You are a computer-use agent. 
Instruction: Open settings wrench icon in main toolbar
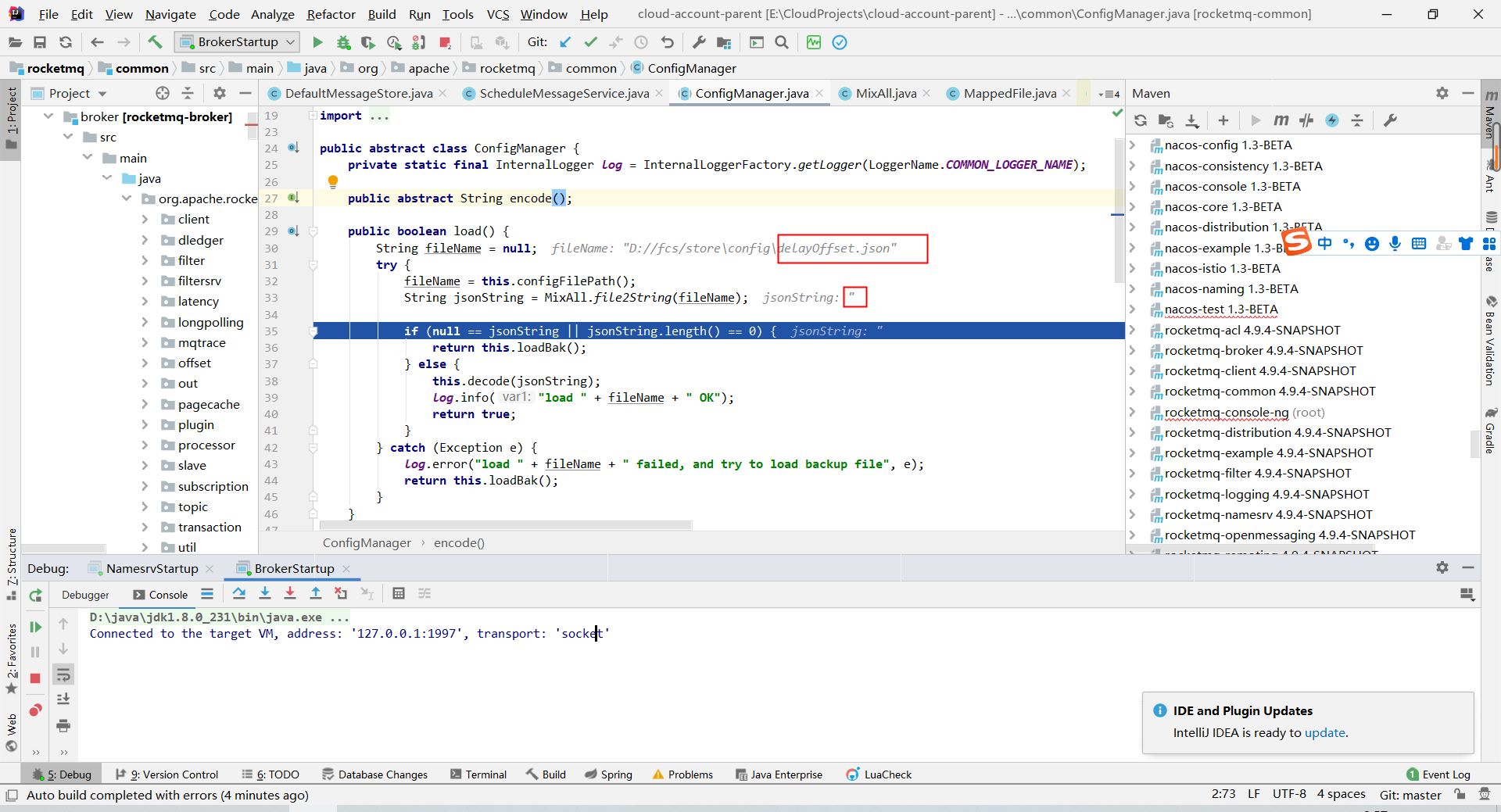tap(699, 42)
